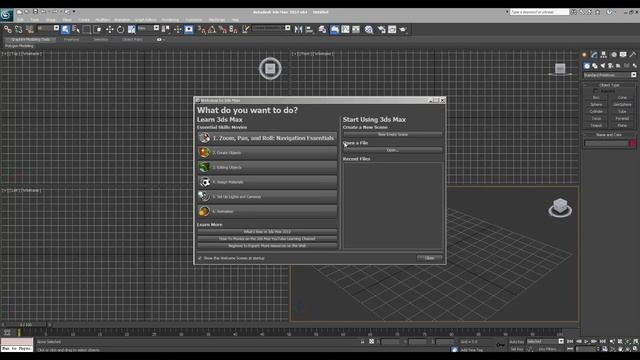
Task: Activate the Select and Uniform Scale tool
Action: (131, 29)
